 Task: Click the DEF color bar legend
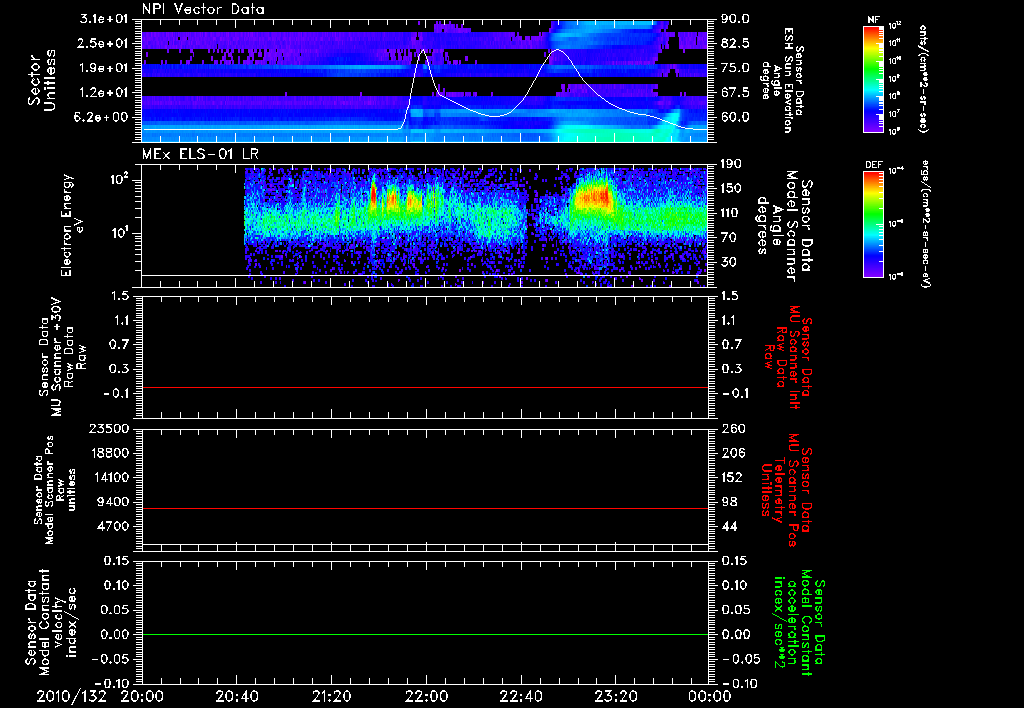(874, 224)
